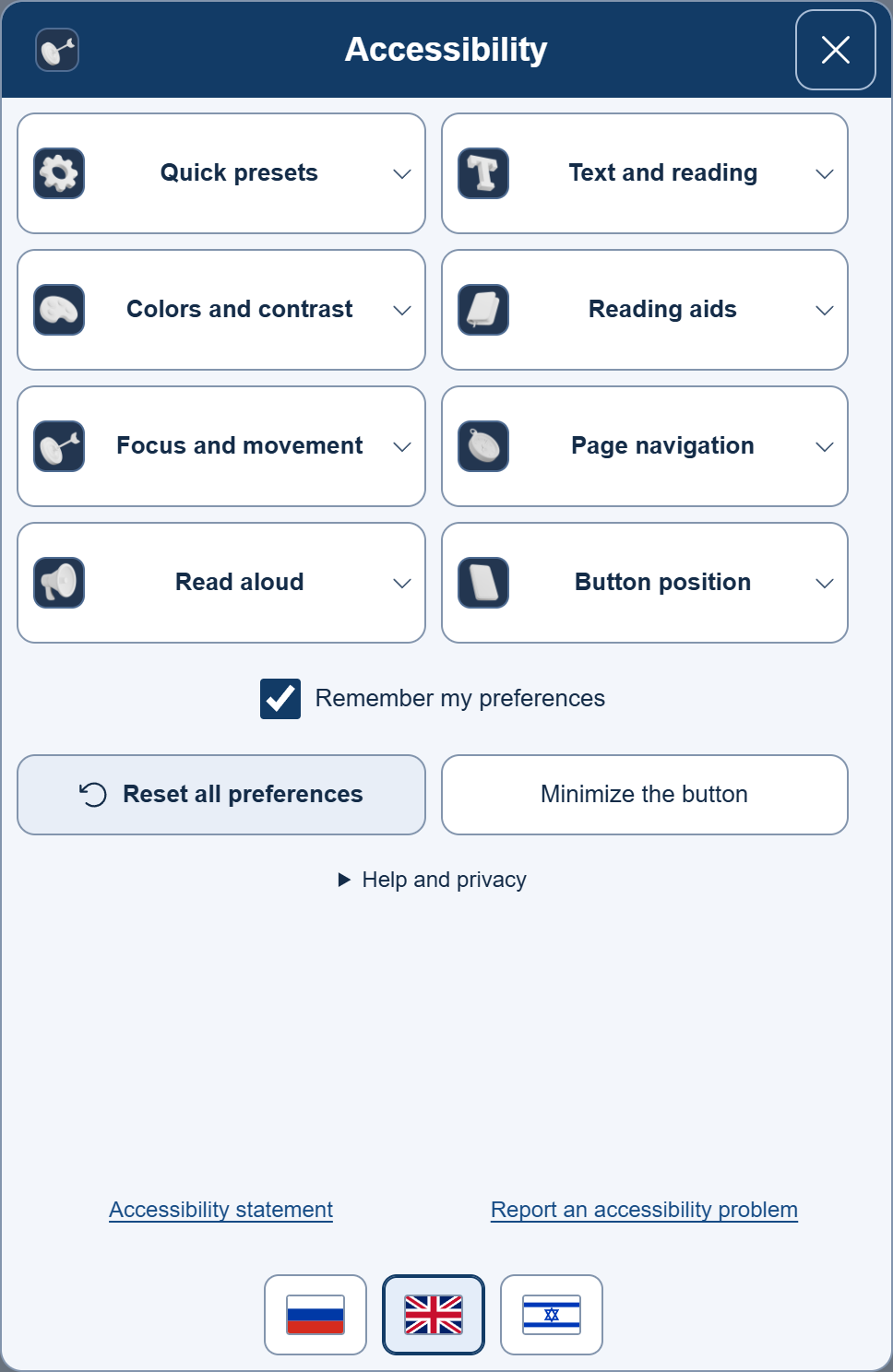Click the palette icon for Colors and contrast
The width and height of the screenshot is (893, 1372).
59,310
